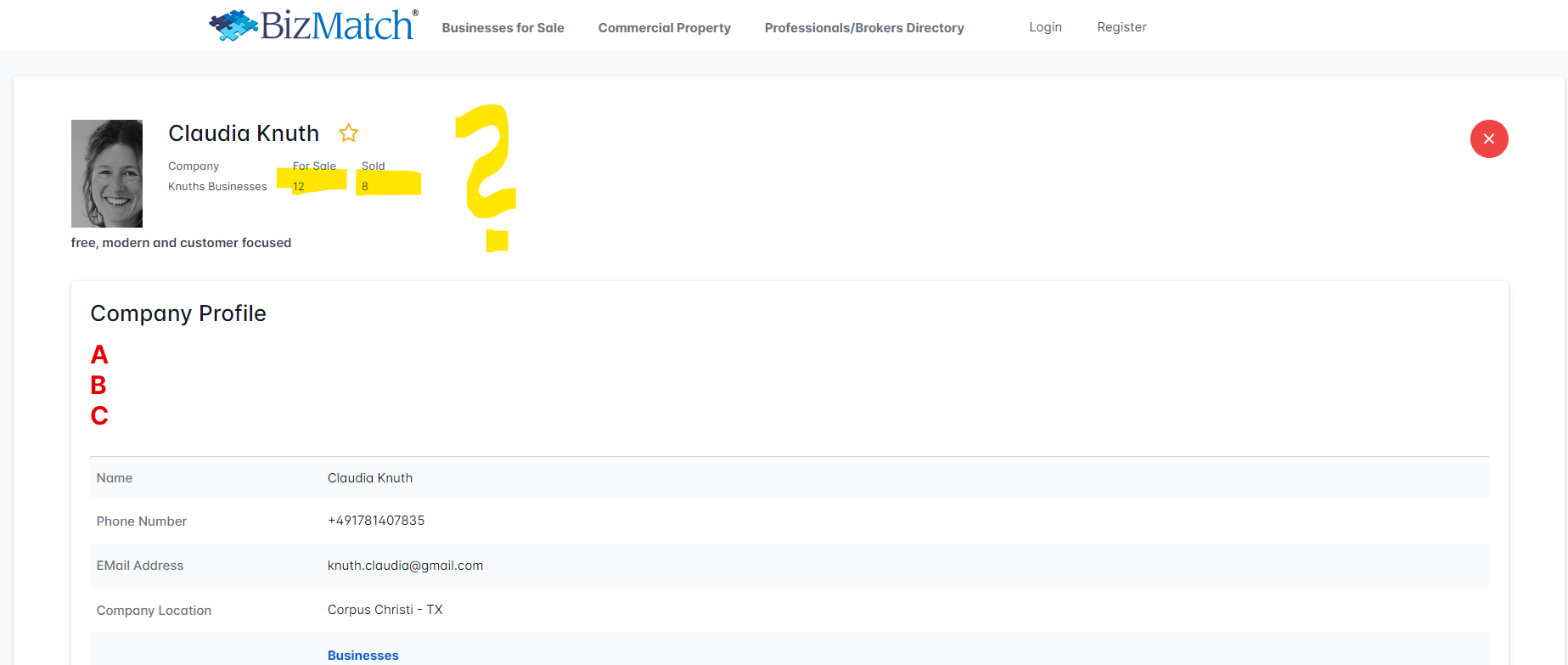Image resolution: width=1568 pixels, height=665 pixels.
Task: Open the Professionals/Brokers Directory
Action: point(863,28)
